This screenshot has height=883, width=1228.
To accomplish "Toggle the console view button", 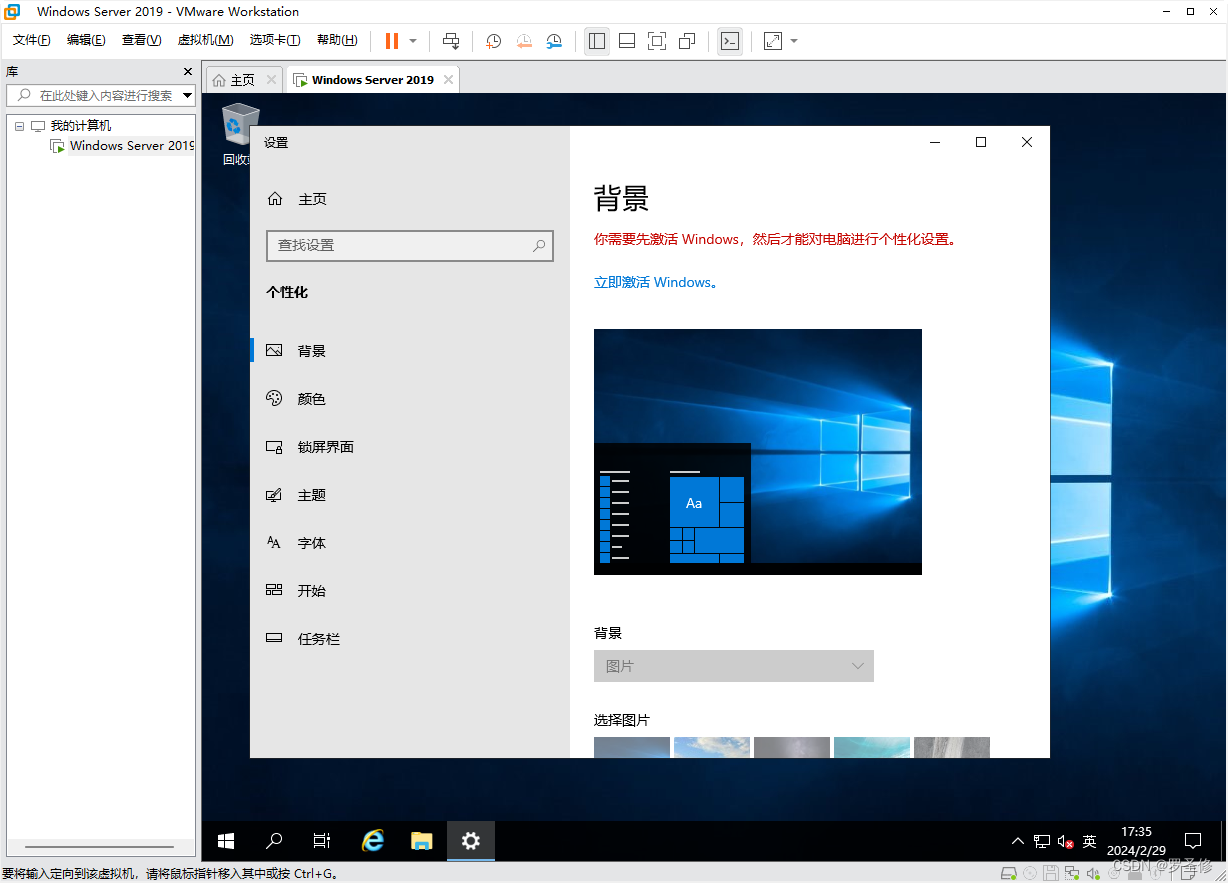I will [730, 41].
